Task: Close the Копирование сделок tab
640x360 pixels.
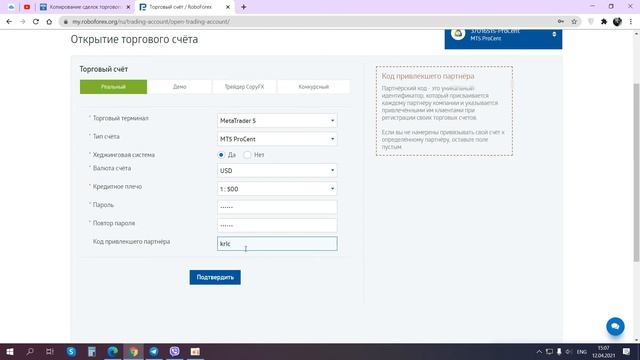Action: [128, 7]
